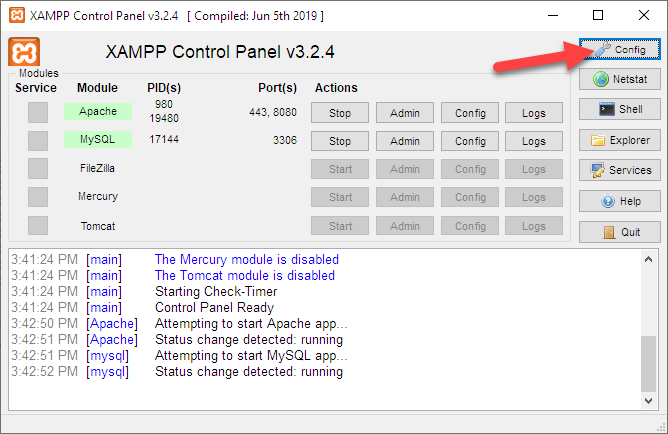Click FileZilla's Logs button

click(534, 169)
